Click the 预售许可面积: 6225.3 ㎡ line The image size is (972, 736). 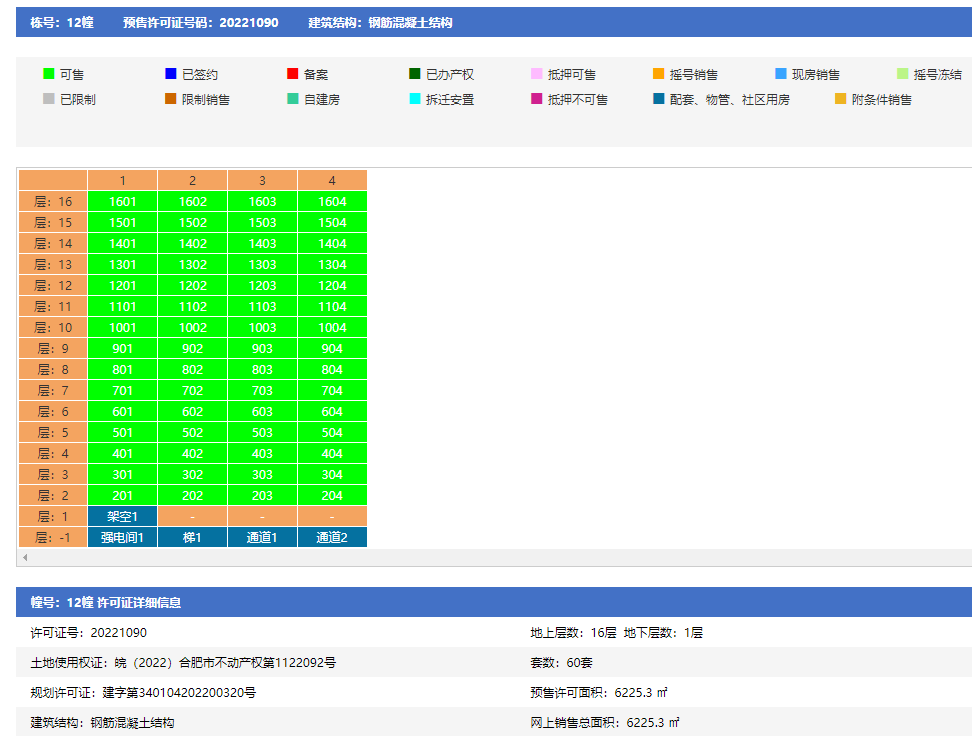point(599,693)
